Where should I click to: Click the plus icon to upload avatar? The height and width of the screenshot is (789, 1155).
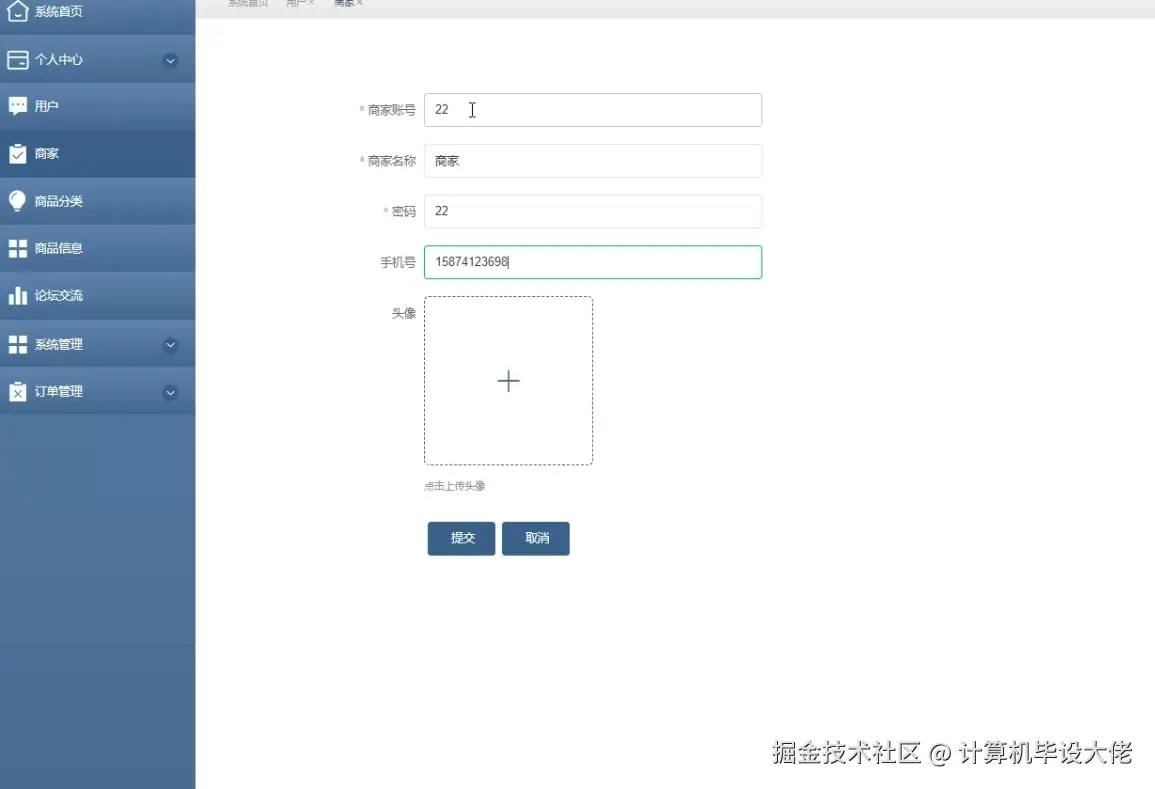pos(508,380)
